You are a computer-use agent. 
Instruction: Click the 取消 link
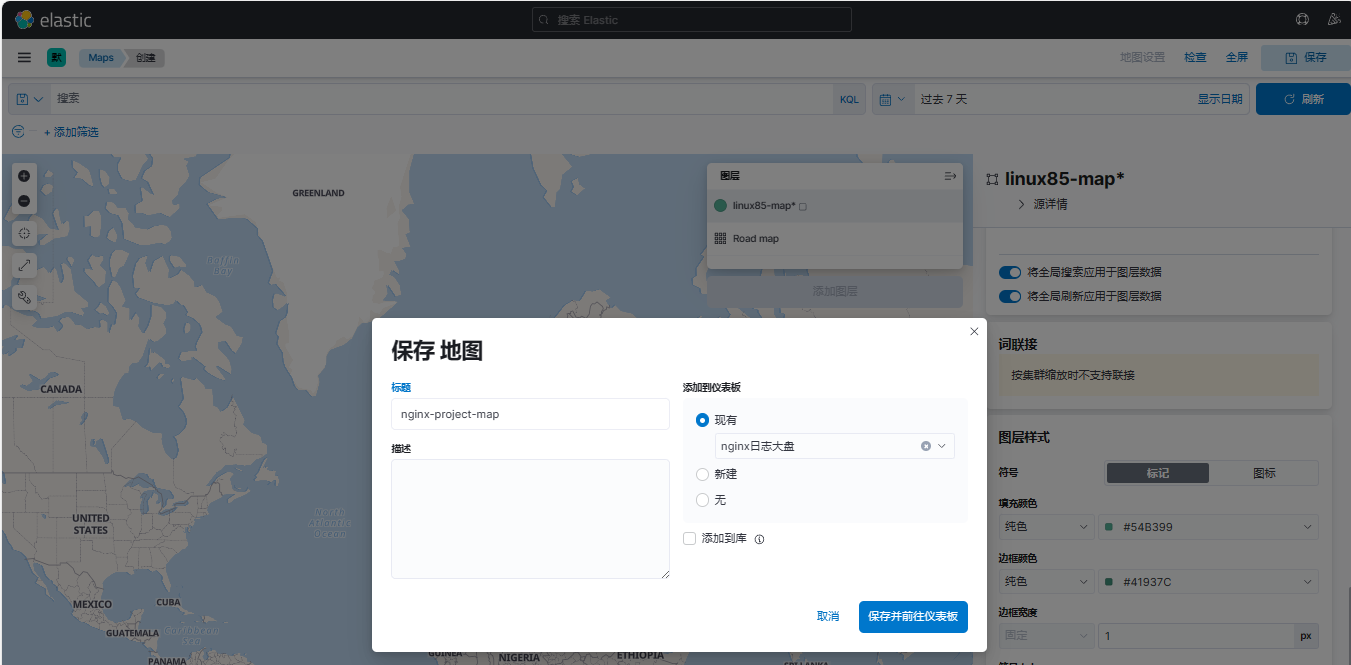coord(828,617)
